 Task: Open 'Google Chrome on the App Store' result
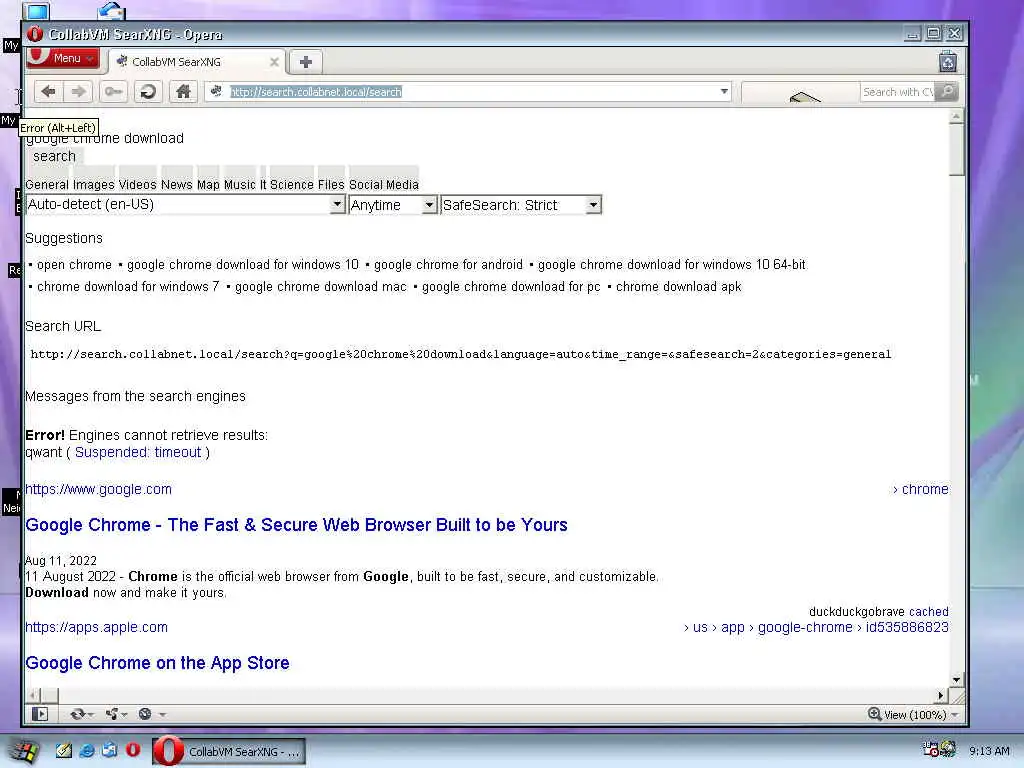(157, 663)
